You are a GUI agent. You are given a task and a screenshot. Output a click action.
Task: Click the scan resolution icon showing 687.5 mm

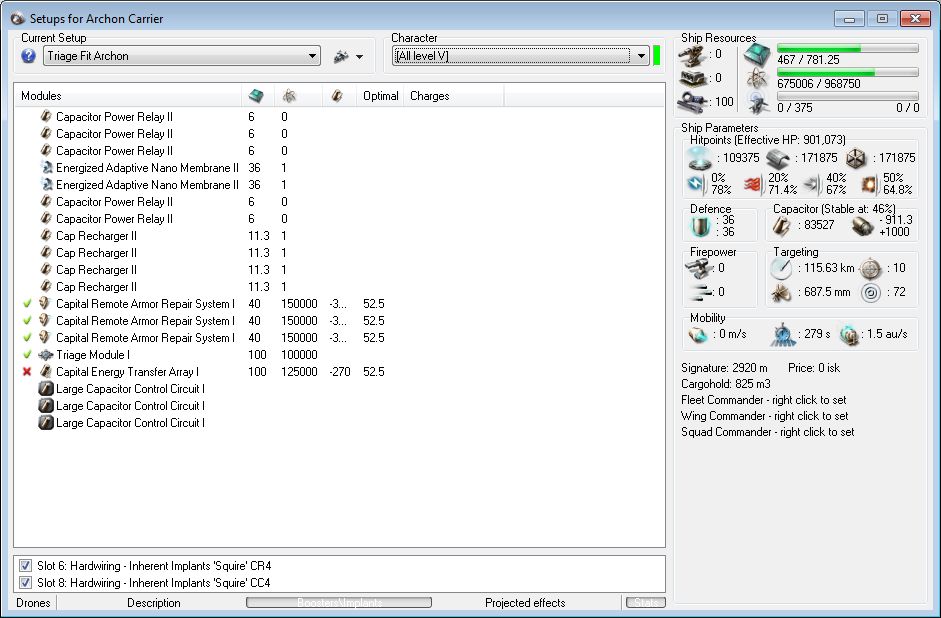(781, 293)
